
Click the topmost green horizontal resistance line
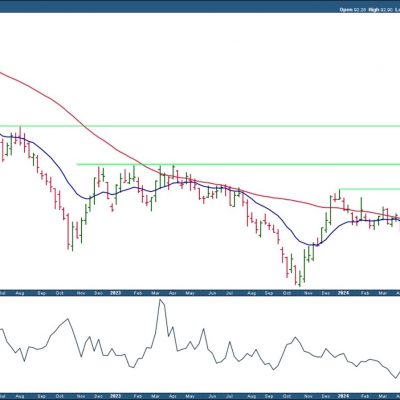(200, 126)
